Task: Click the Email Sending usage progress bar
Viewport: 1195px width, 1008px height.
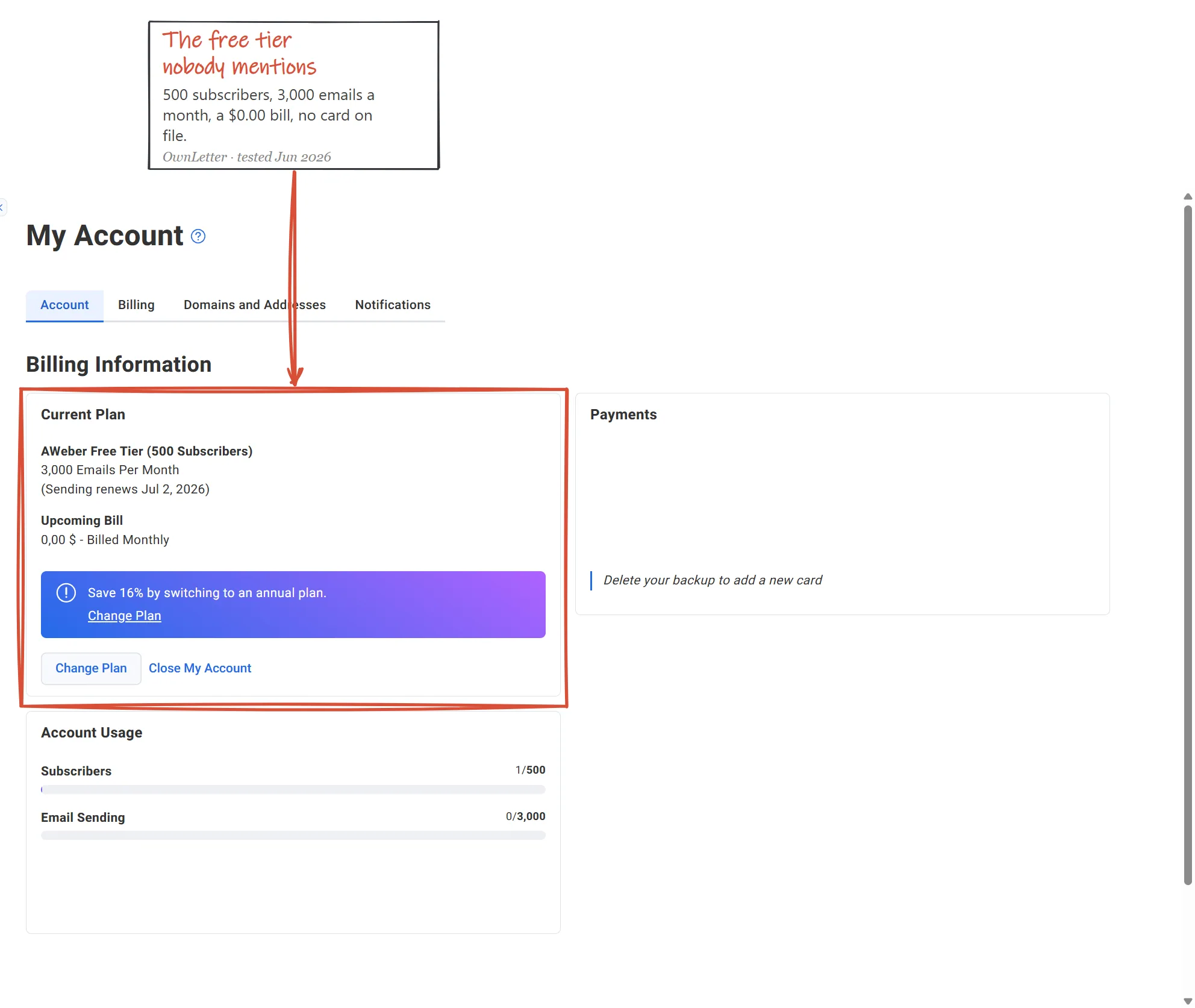Action: [293, 836]
